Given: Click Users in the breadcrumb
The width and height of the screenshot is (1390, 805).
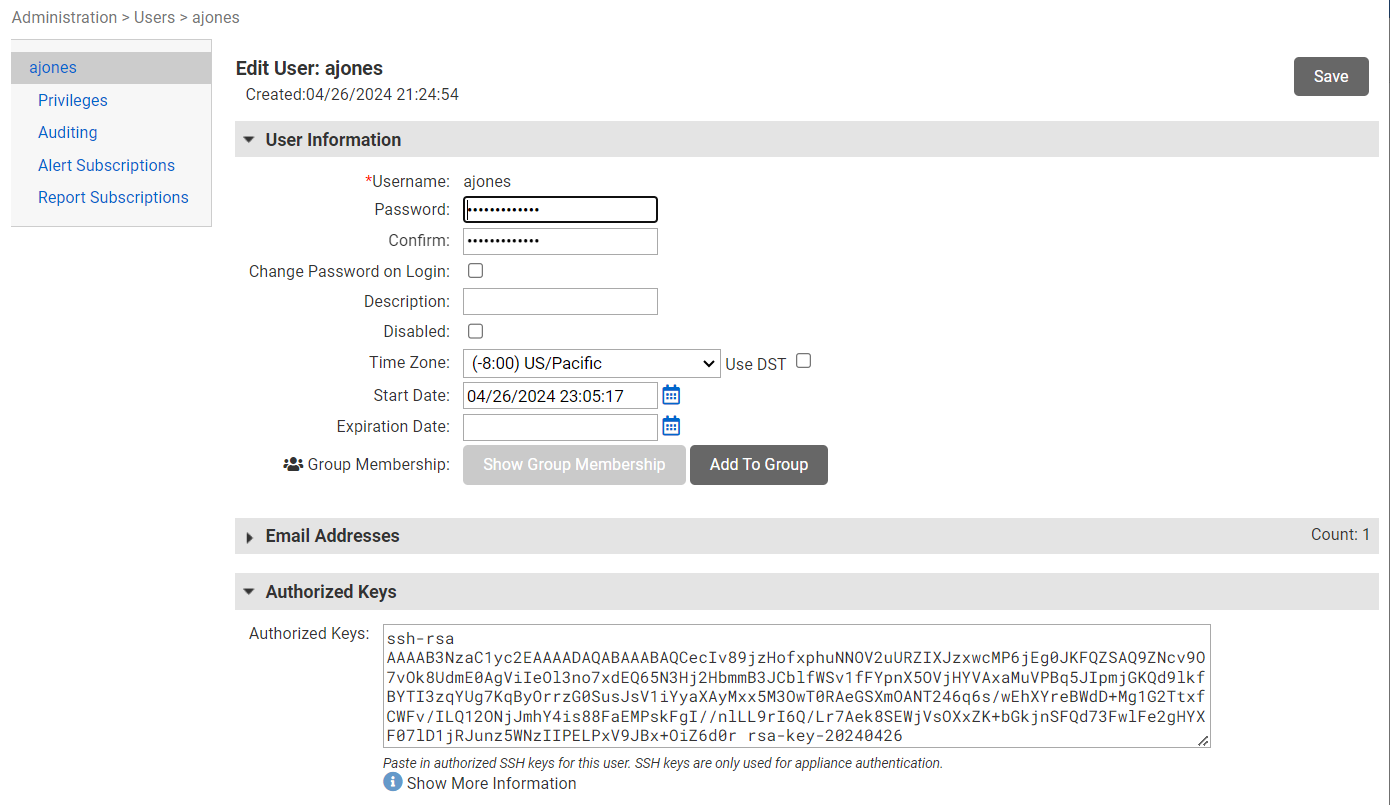Looking at the screenshot, I should coord(156,17).
